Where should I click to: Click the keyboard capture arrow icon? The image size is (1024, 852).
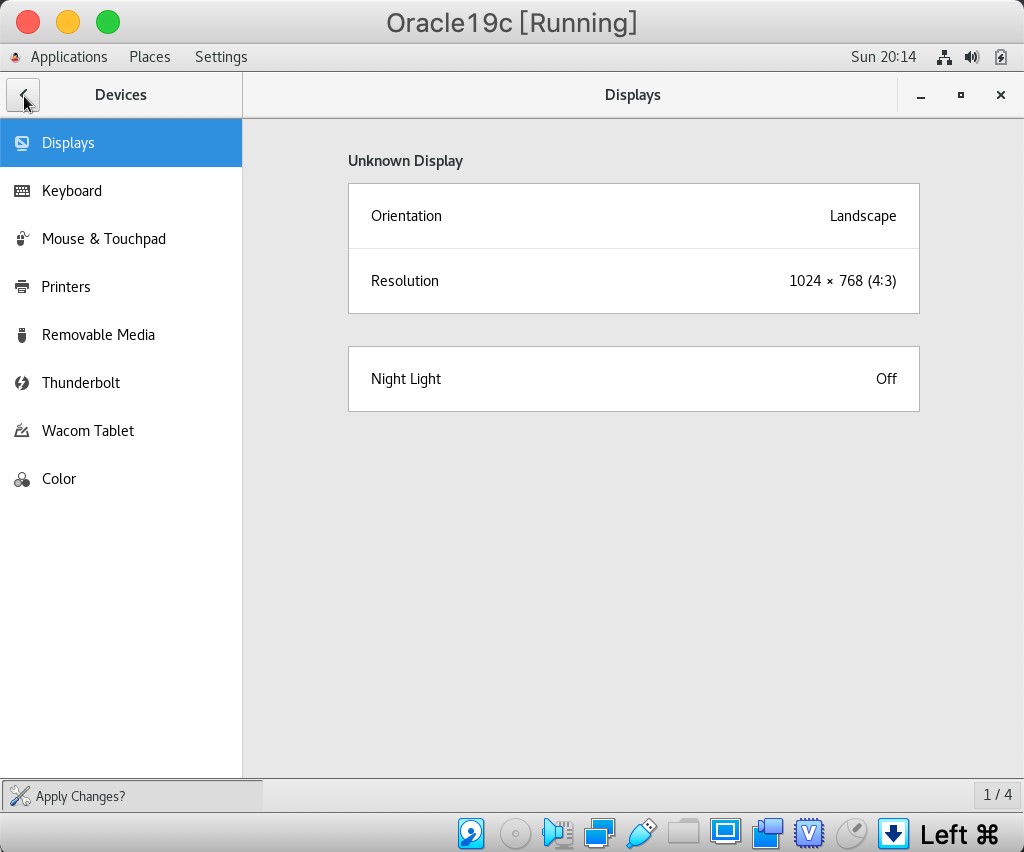(893, 834)
